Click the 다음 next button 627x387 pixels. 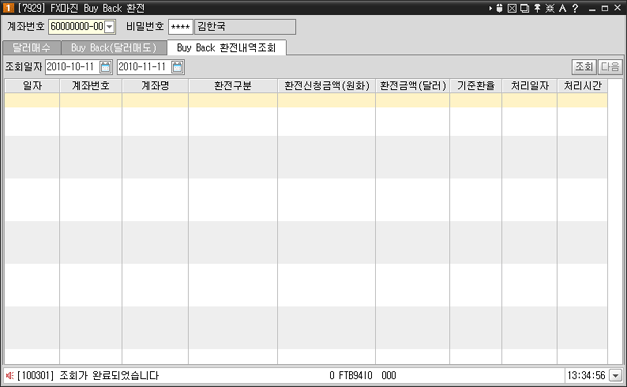[x=610, y=66]
